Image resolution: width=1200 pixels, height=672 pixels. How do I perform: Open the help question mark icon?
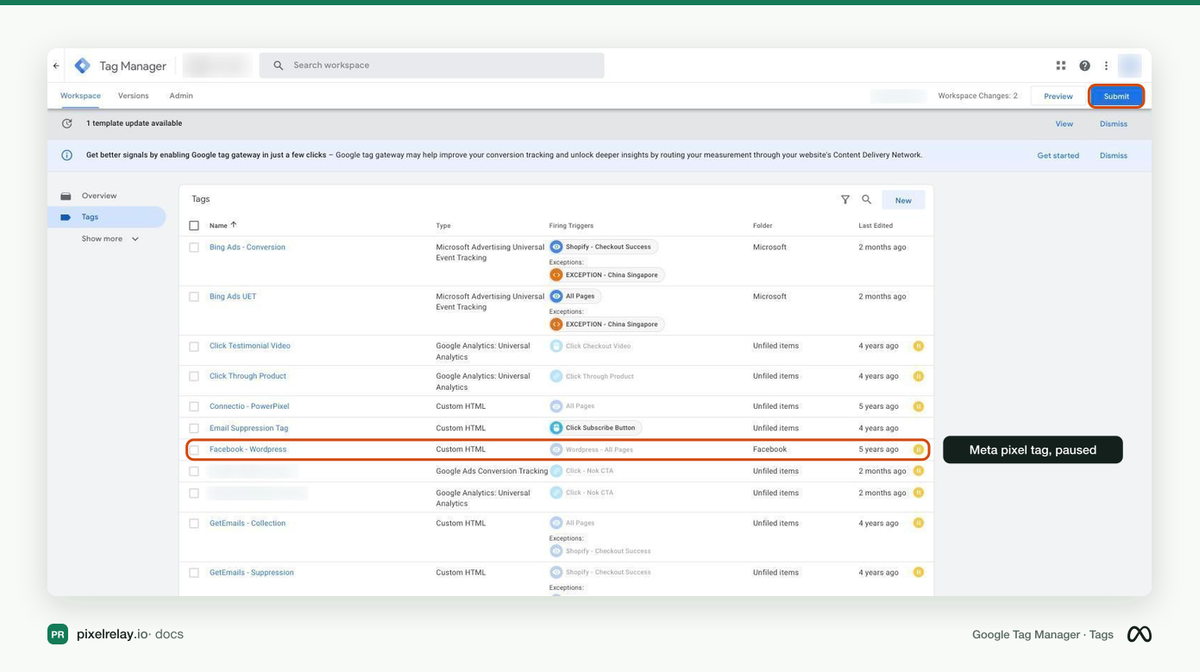[1085, 66]
